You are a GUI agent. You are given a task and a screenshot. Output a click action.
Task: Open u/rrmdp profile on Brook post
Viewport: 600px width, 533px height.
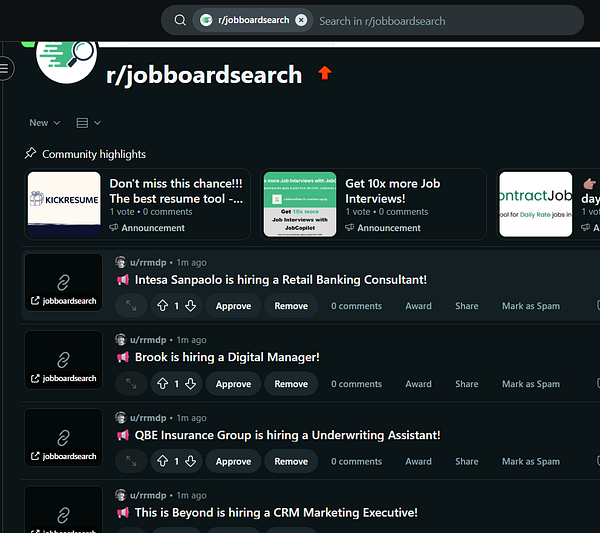(x=148, y=340)
